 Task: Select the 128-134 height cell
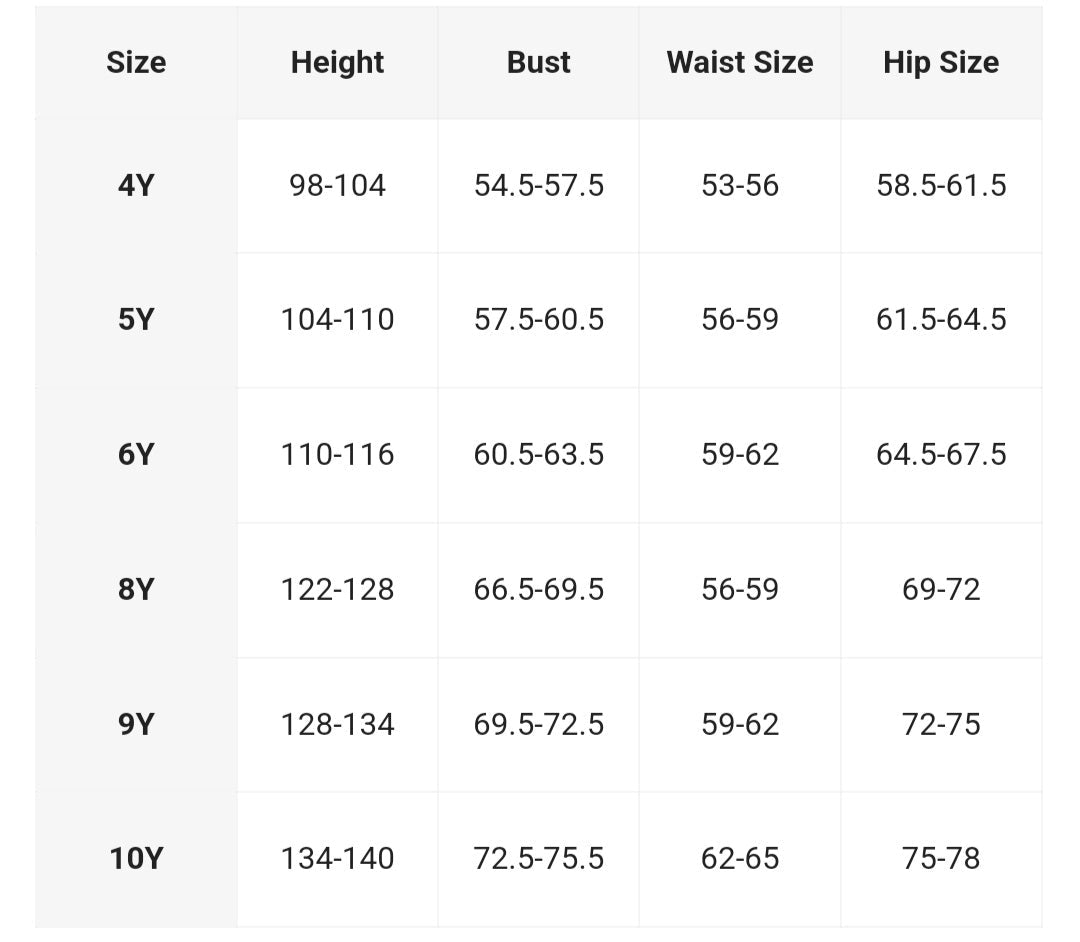[x=337, y=724]
